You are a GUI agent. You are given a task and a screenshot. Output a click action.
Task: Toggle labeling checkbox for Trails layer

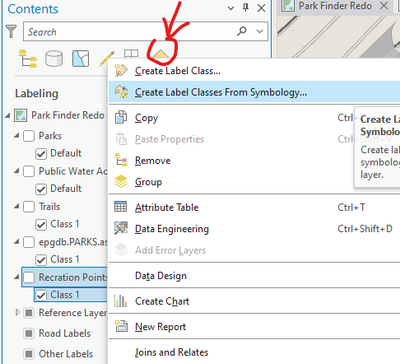point(29,207)
